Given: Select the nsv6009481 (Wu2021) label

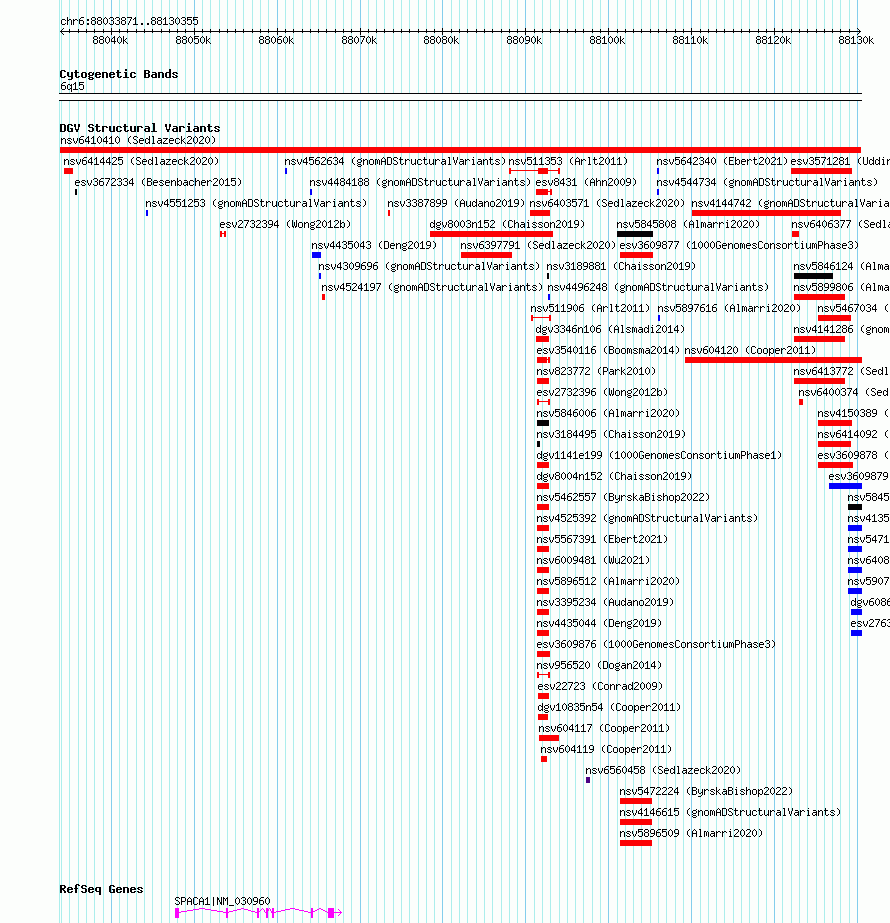Looking at the screenshot, I should (x=593, y=560).
